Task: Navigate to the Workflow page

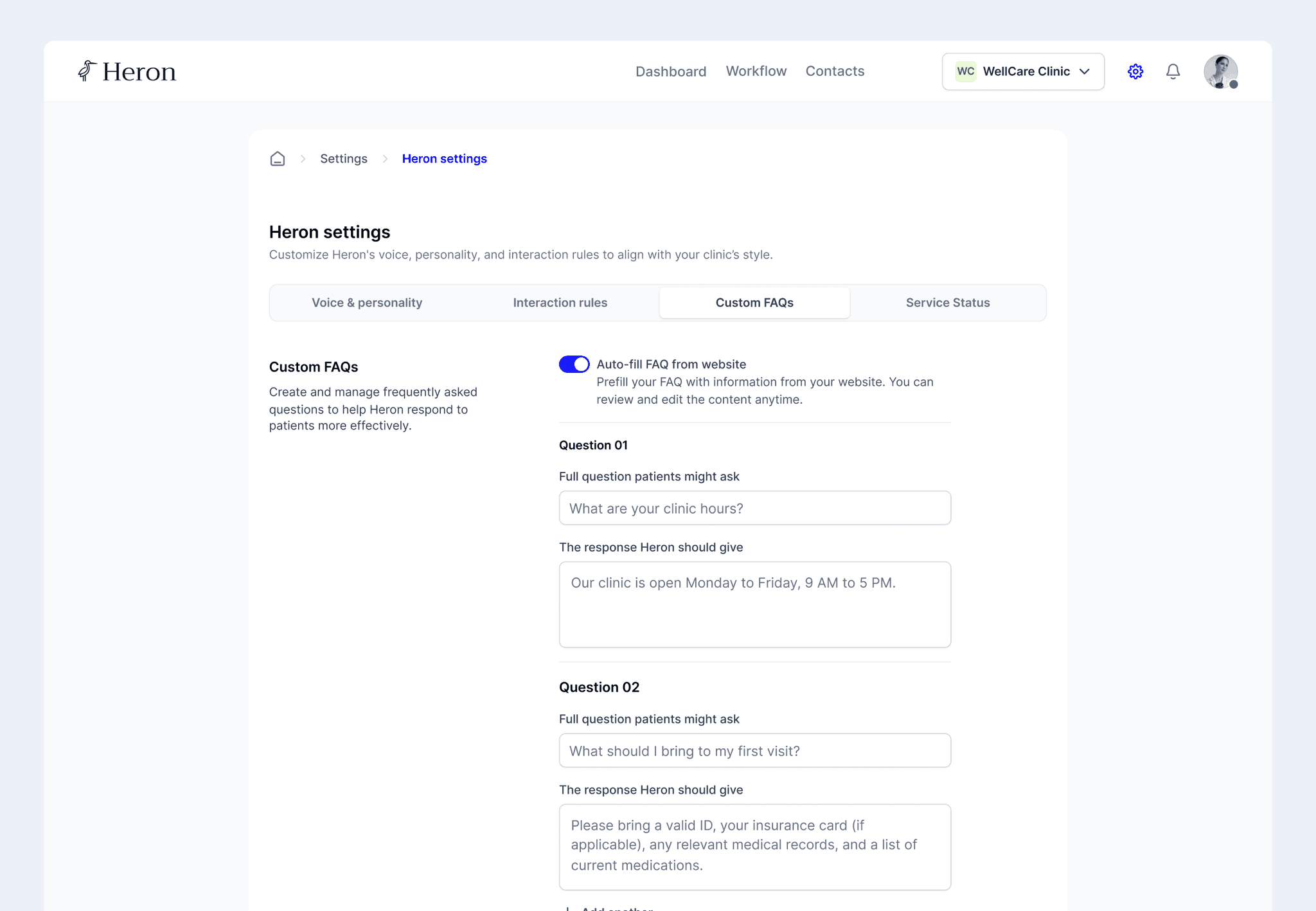Action: click(x=756, y=71)
